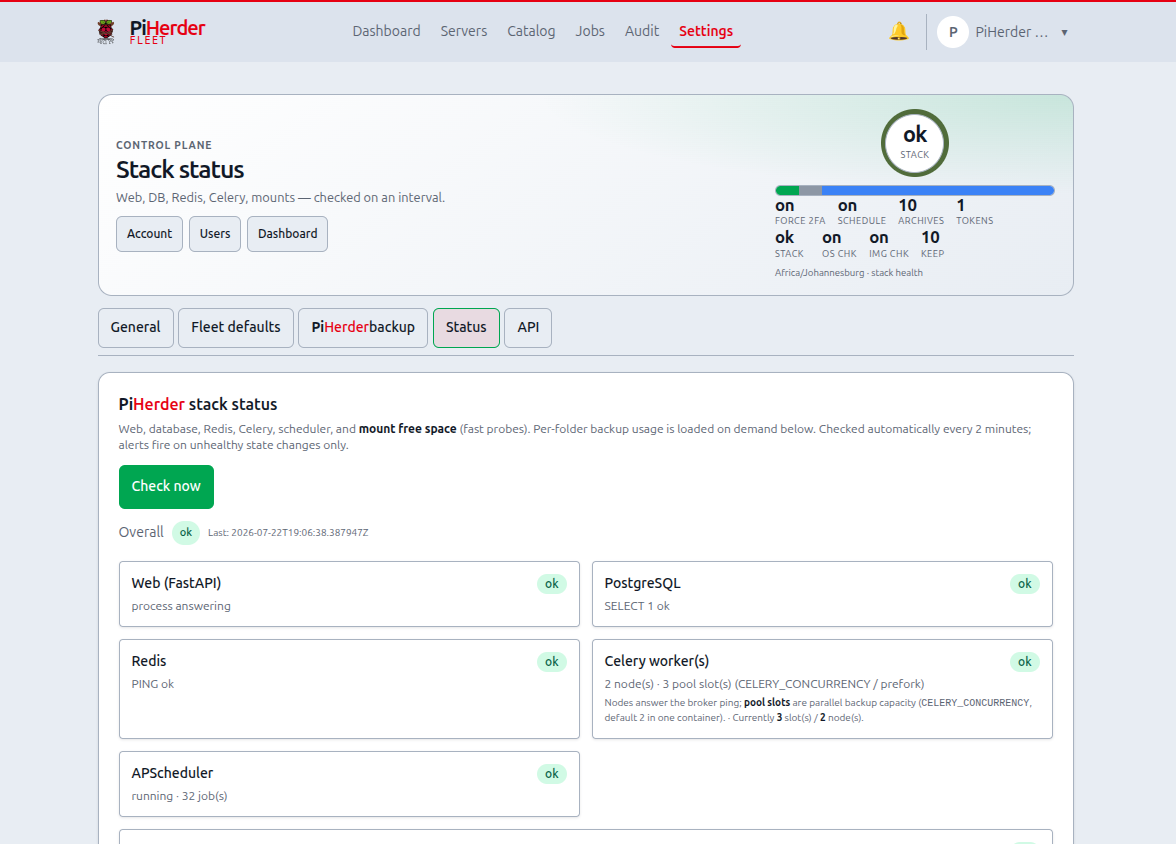Open the Users button
Image resolution: width=1176 pixels, height=844 pixels.
pyautogui.click(x=214, y=234)
